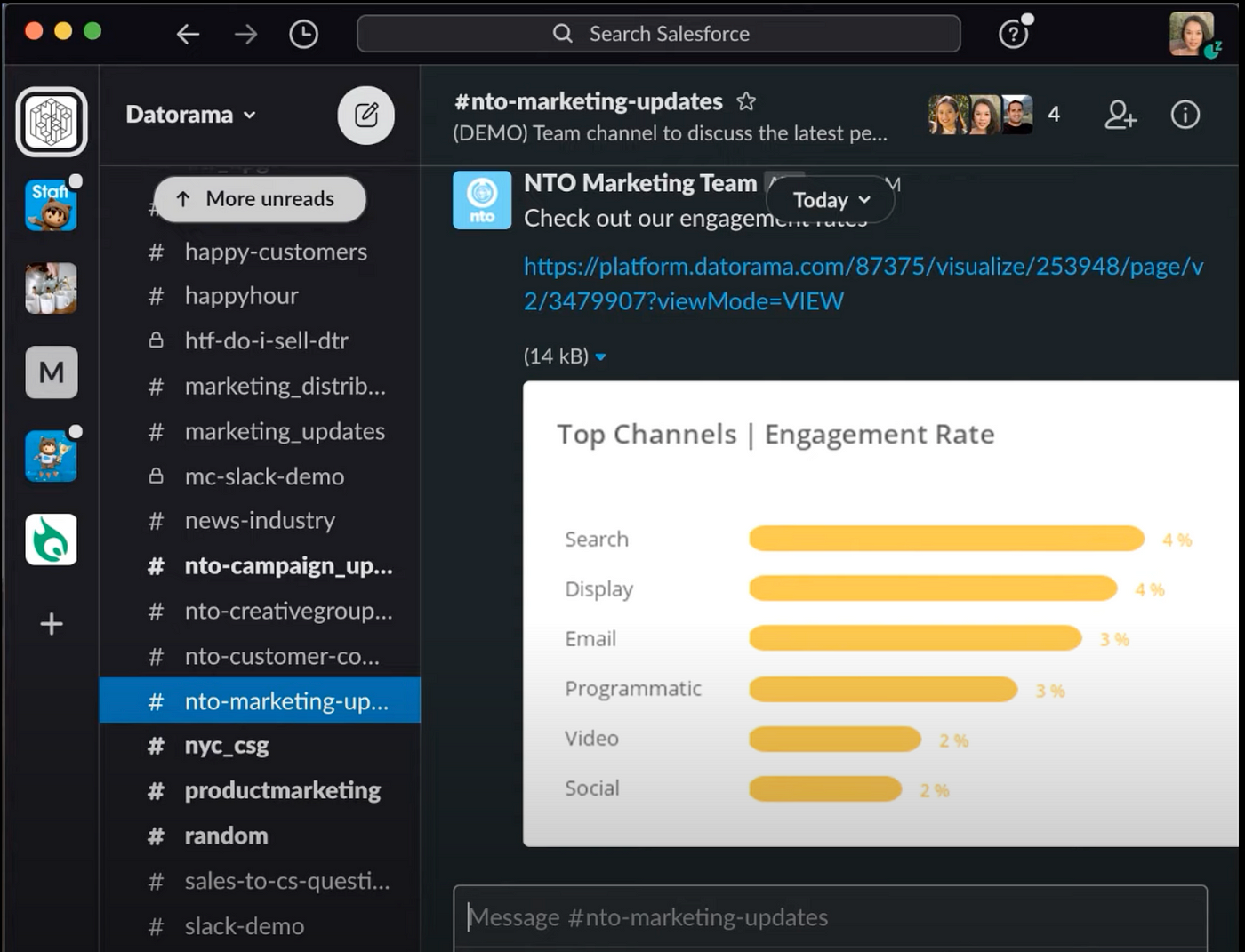Screen dimensions: 1245x952
Task: Open the NTO Marketing Team avatar
Action: pyautogui.click(x=482, y=200)
